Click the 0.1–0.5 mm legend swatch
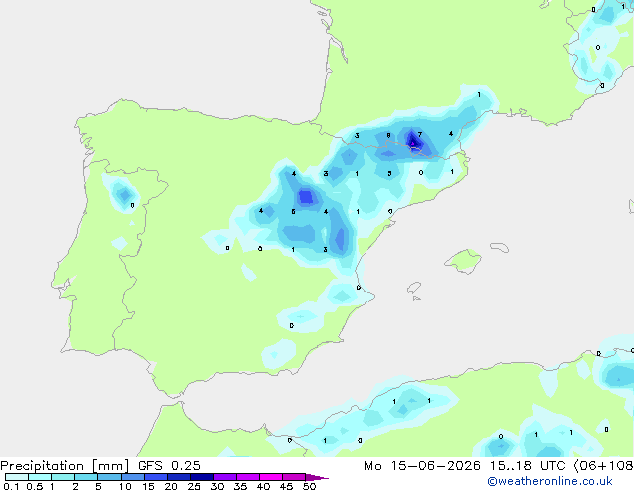 click(x=17, y=477)
